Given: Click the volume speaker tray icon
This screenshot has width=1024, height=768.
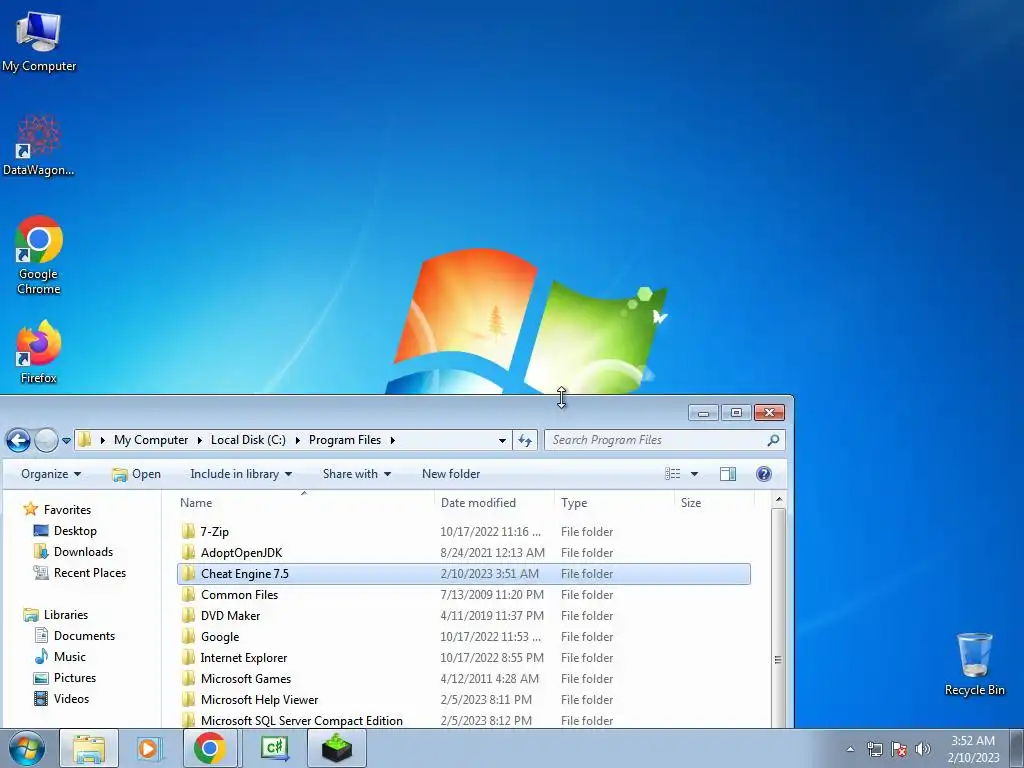Looking at the screenshot, I should tap(923, 749).
